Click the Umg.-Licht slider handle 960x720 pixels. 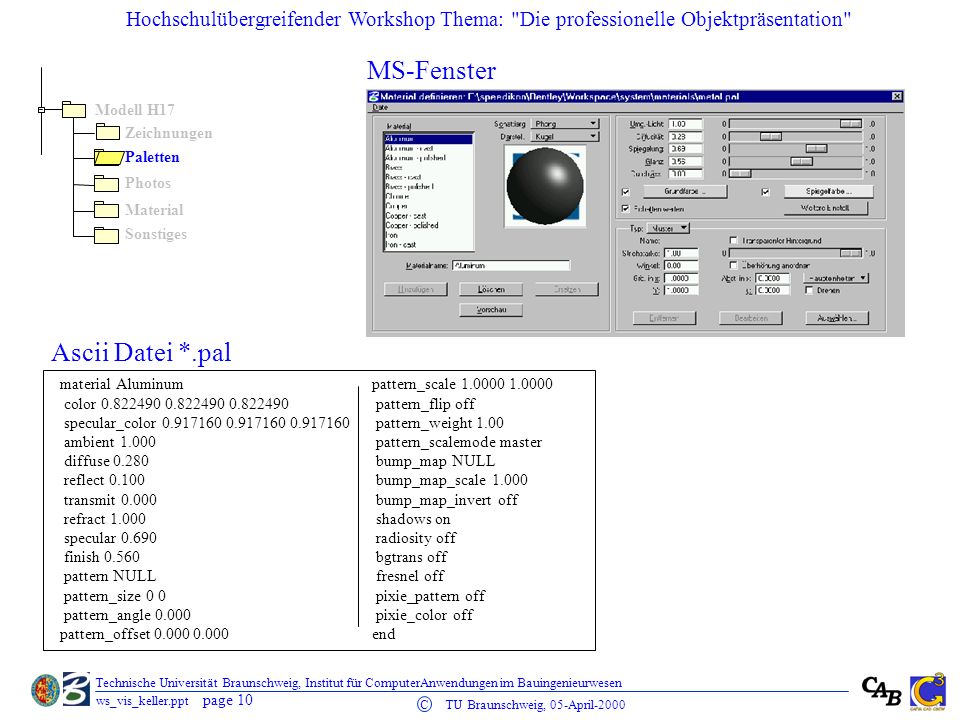850,124
